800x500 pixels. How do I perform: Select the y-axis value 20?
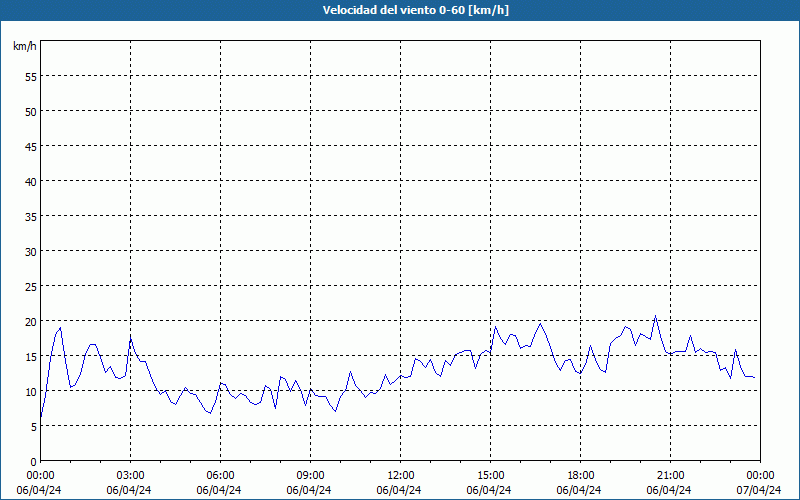click(30, 321)
